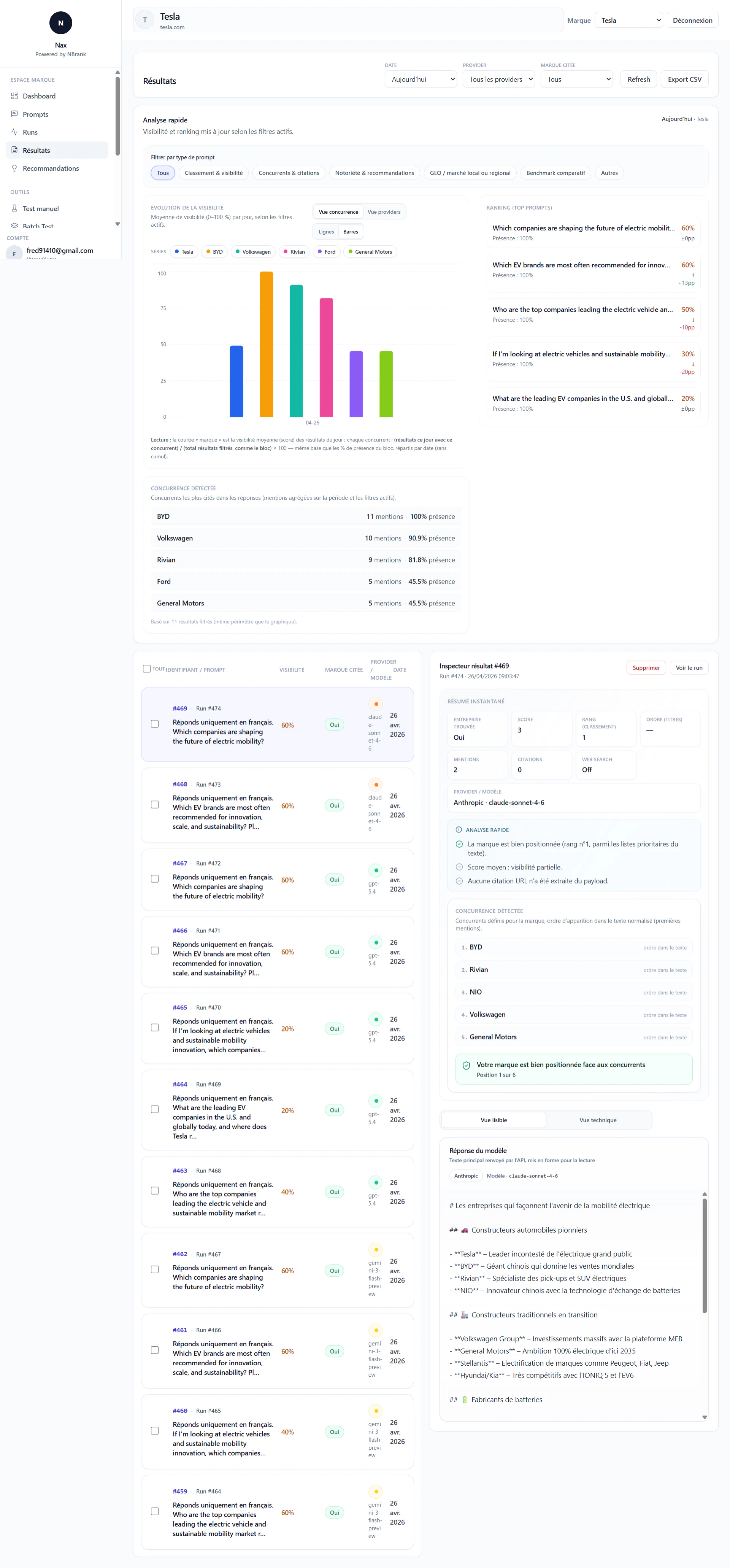This screenshot has width=730, height=1568.
Task: Click the Export CSV button
Action: tap(684, 79)
